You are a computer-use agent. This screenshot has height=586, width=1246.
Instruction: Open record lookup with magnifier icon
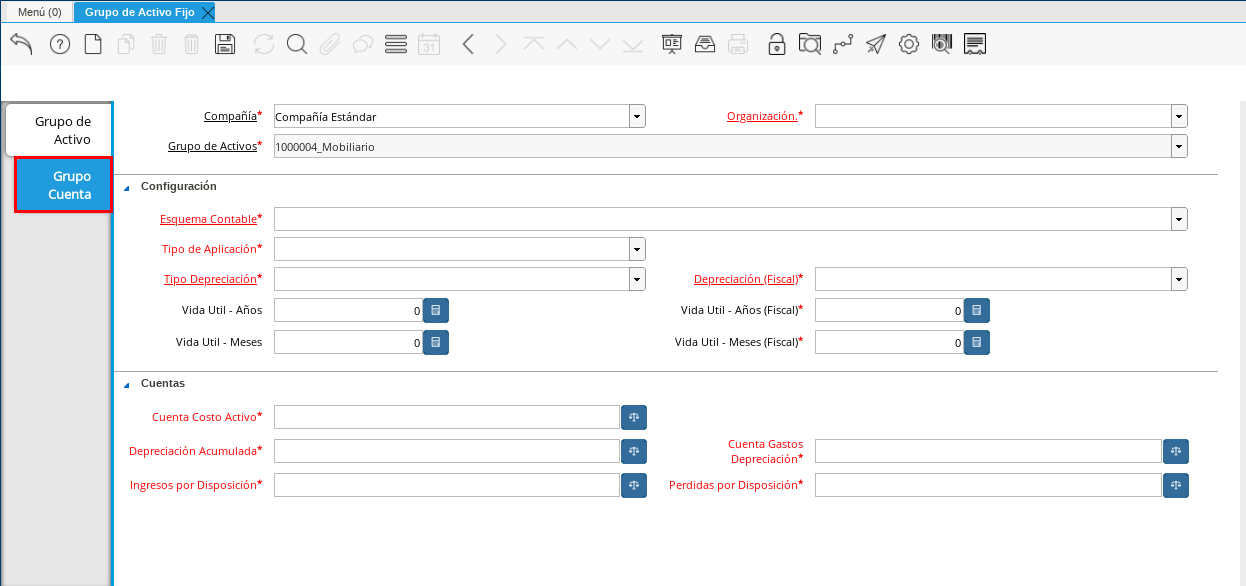point(297,44)
